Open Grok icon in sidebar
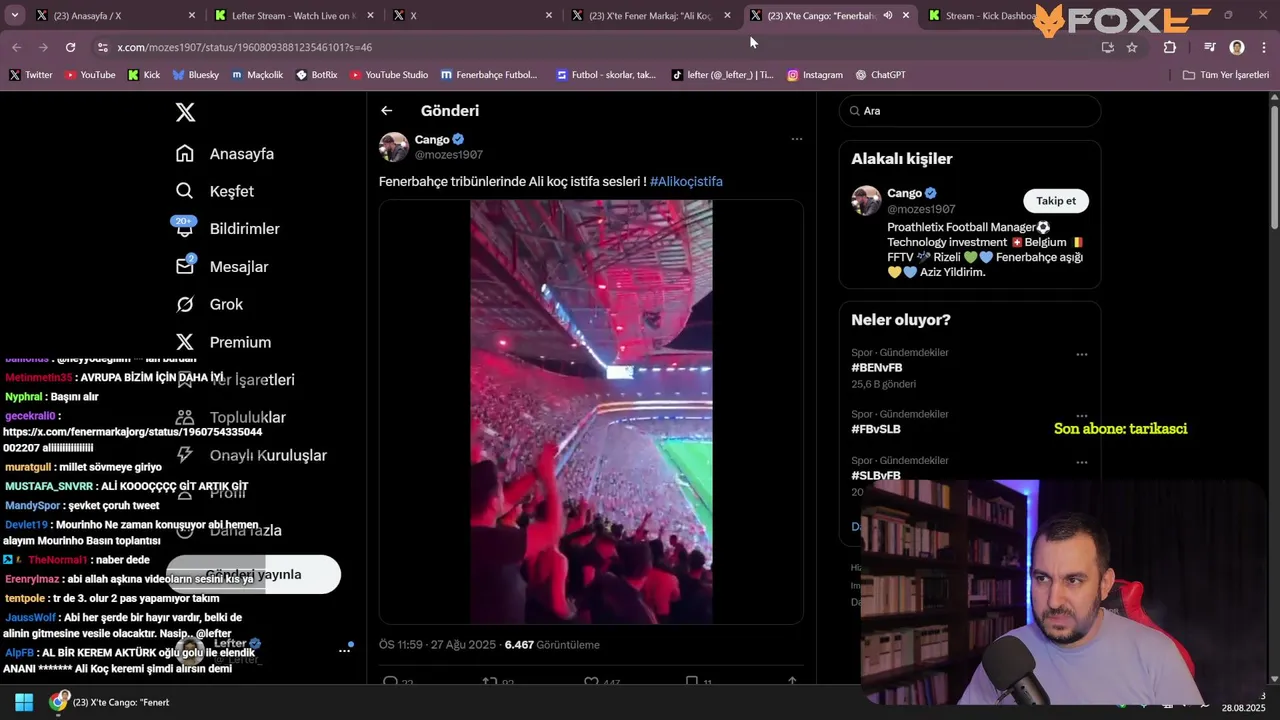This screenshot has height=720, width=1280. pyautogui.click(x=184, y=304)
